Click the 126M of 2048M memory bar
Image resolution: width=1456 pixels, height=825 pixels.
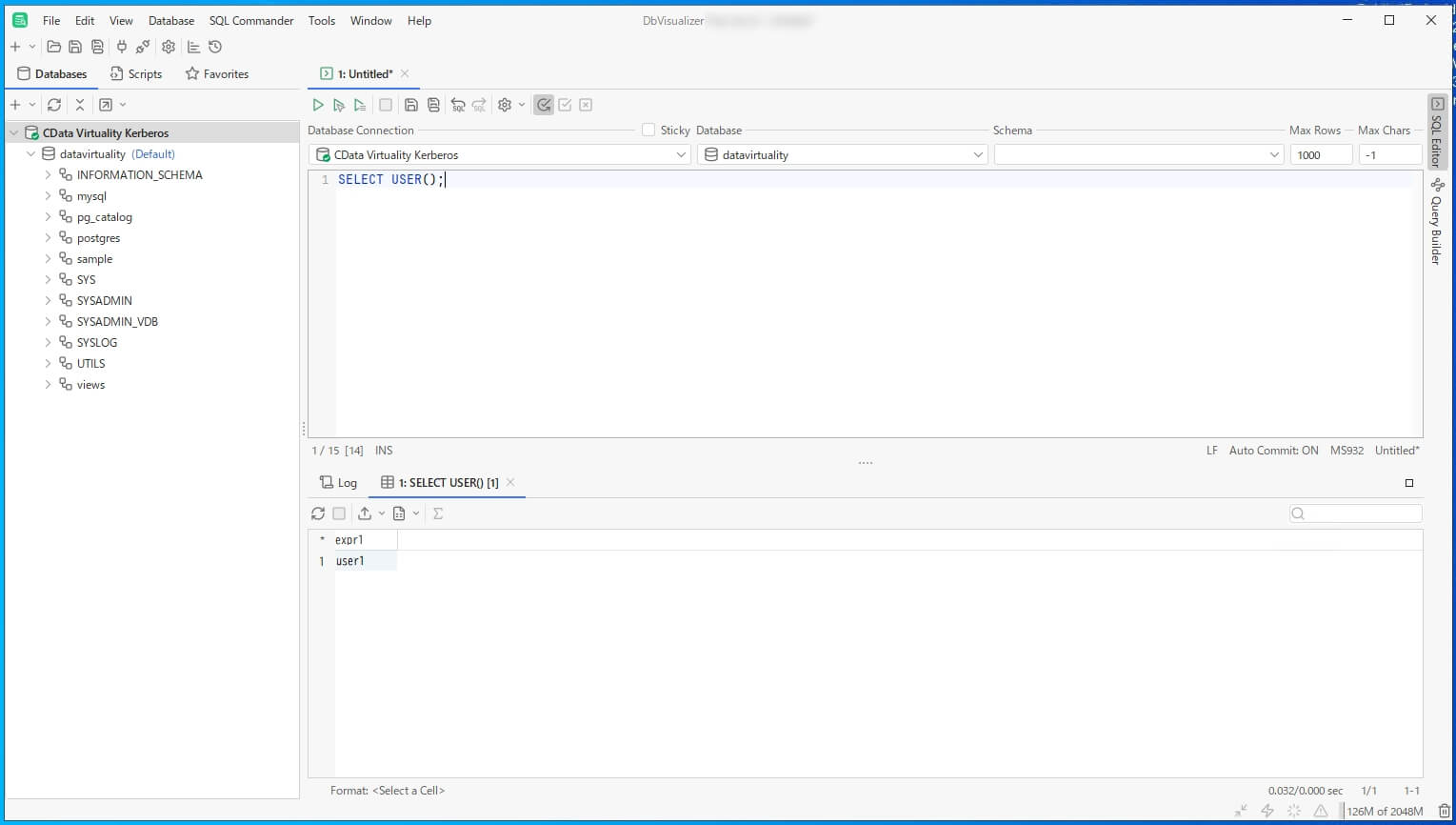pos(1385,812)
